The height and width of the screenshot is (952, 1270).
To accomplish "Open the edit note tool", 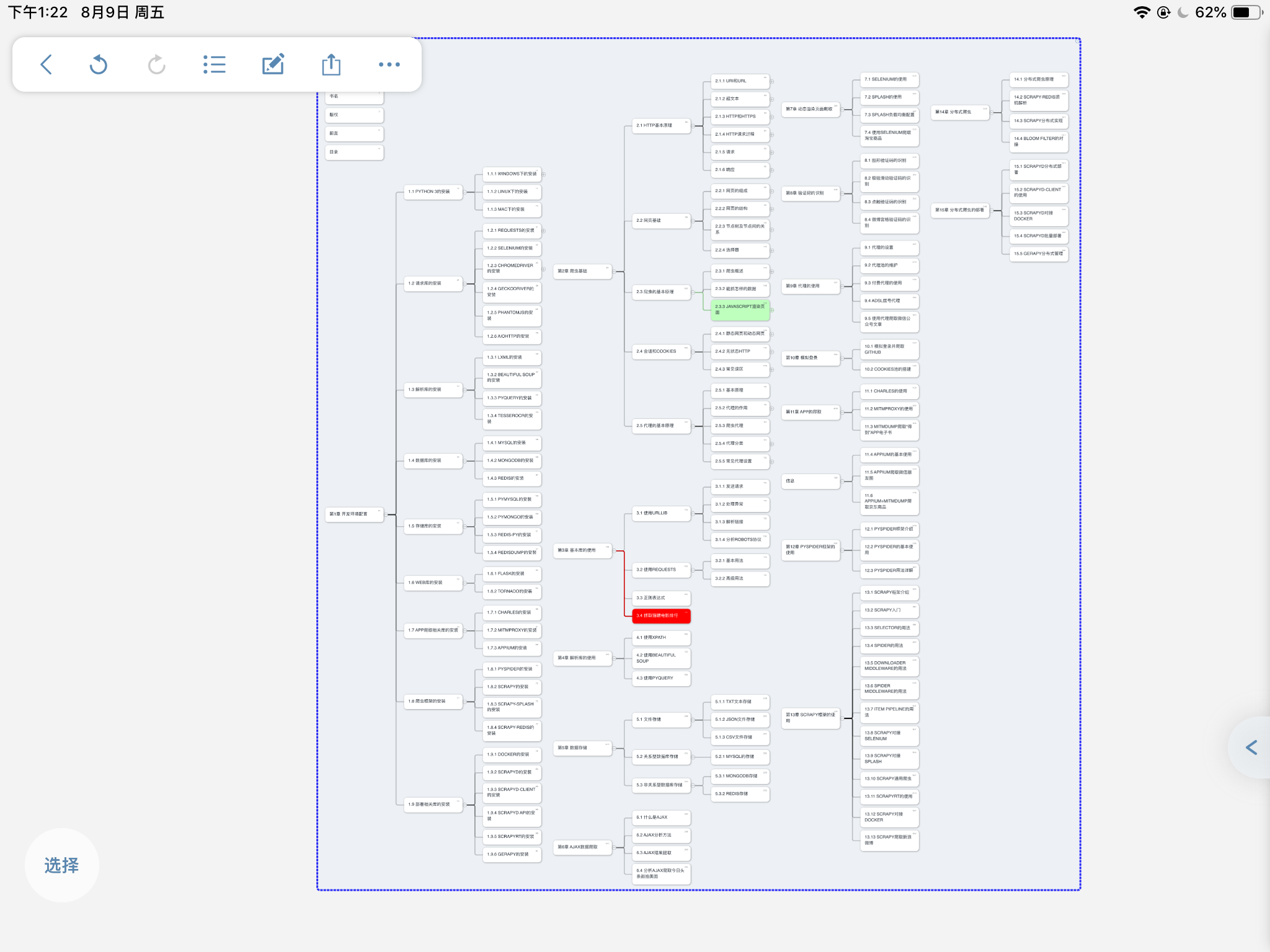I will (273, 64).
